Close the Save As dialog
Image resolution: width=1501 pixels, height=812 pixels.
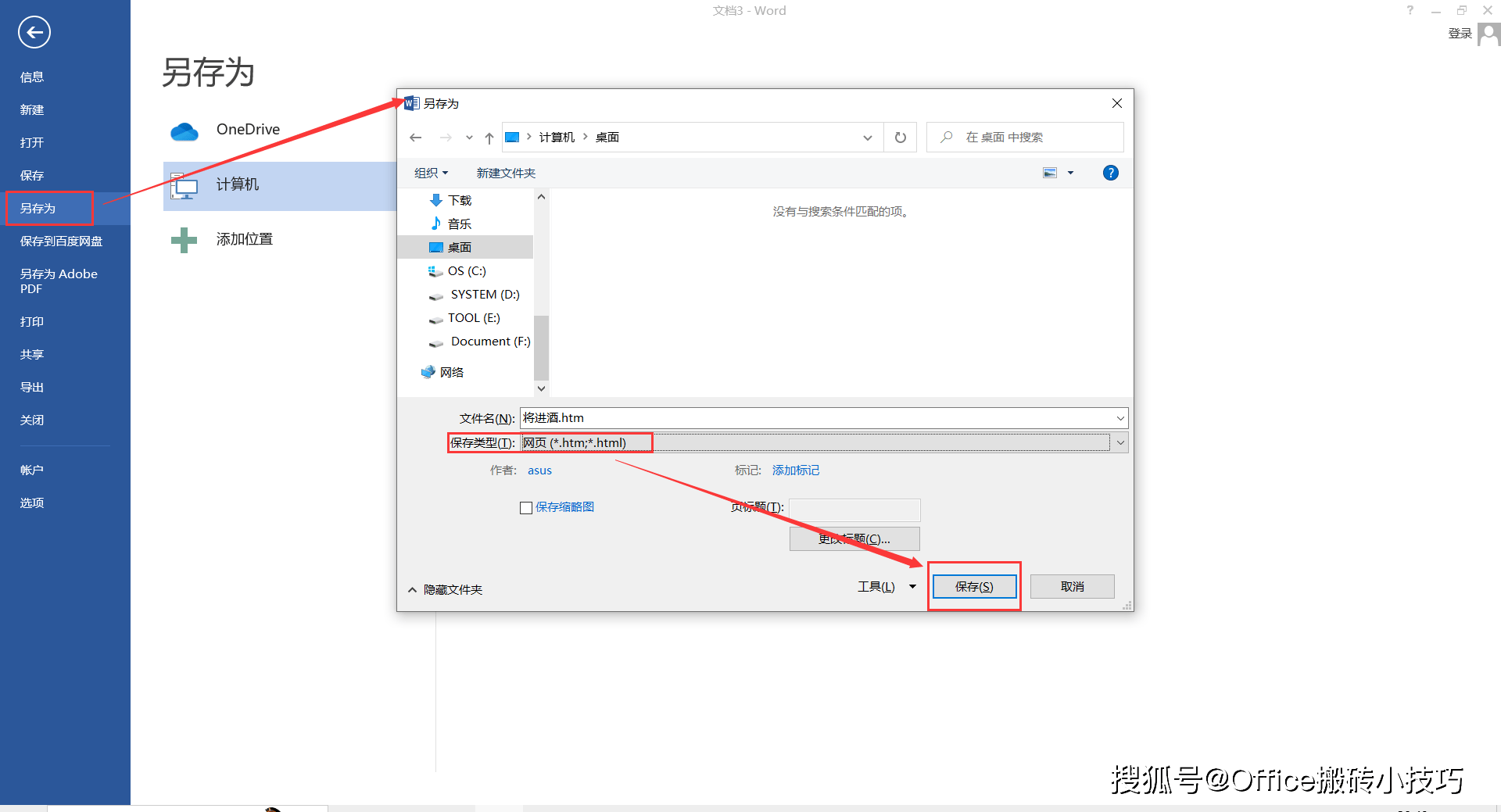[x=1117, y=103]
